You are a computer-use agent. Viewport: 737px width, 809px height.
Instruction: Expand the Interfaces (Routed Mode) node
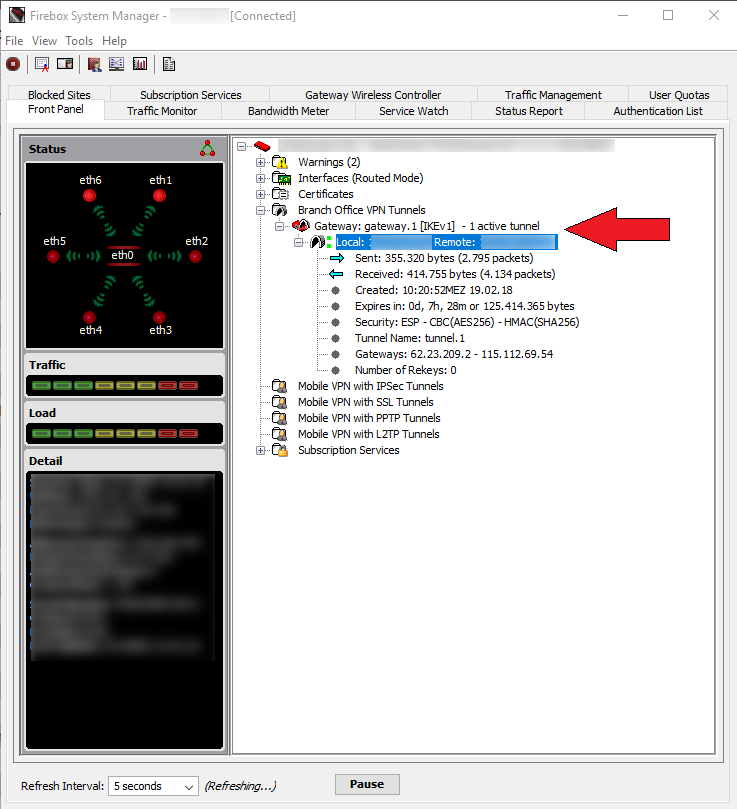262,178
